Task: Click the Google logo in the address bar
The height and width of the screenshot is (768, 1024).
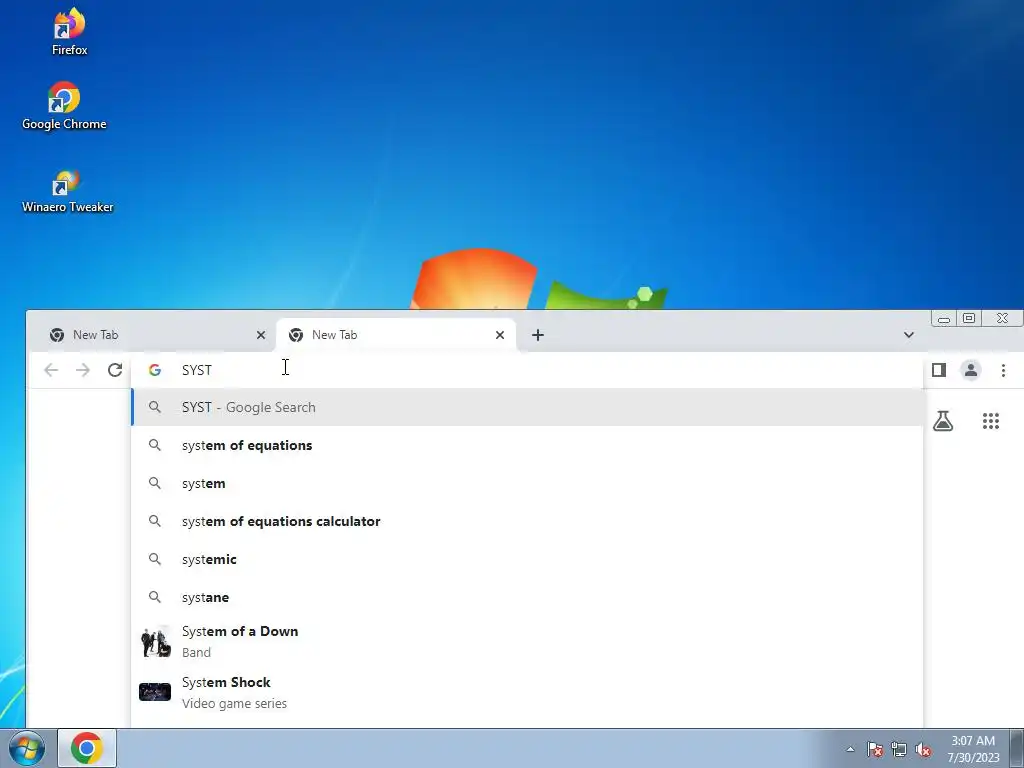Action: pos(155,370)
